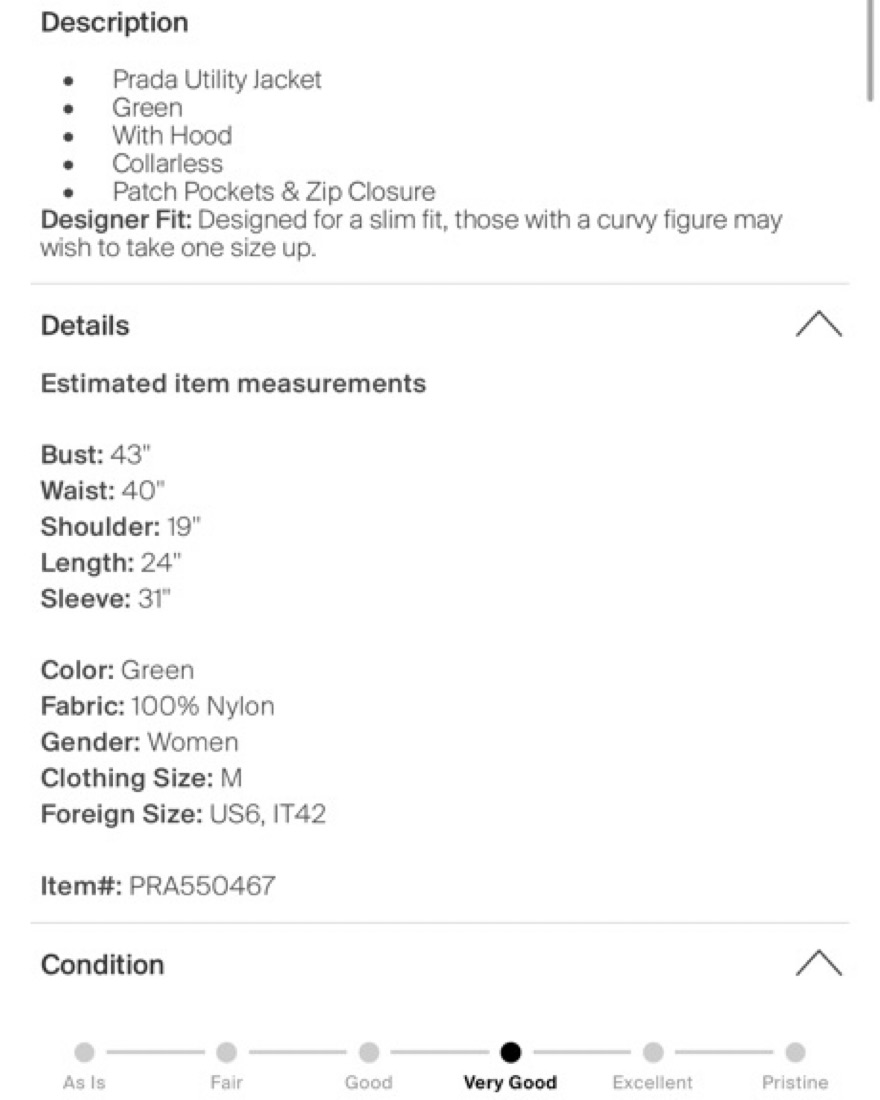Click the Very Good black dot
Image resolution: width=880 pixels, height=1100 pixels.
point(511,1052)
